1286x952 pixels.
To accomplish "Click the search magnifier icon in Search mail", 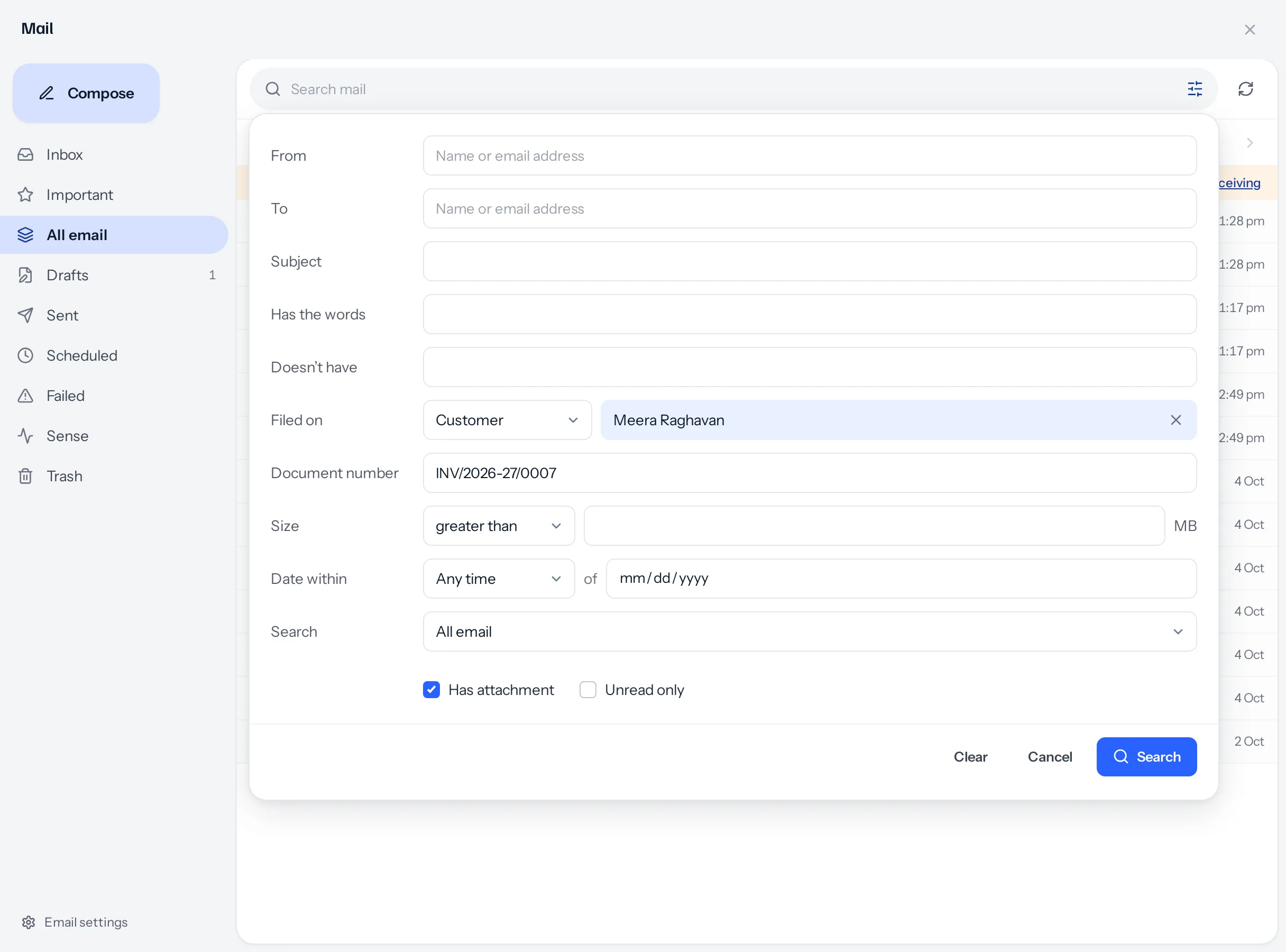I will coord(272,89).
